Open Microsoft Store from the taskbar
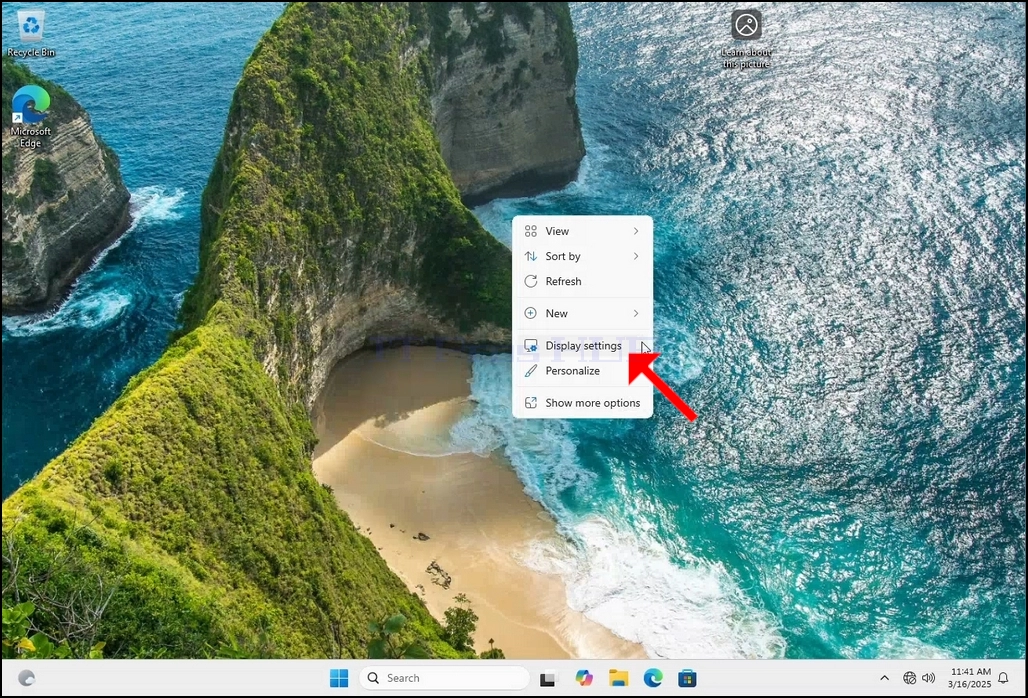 (687, 678)
